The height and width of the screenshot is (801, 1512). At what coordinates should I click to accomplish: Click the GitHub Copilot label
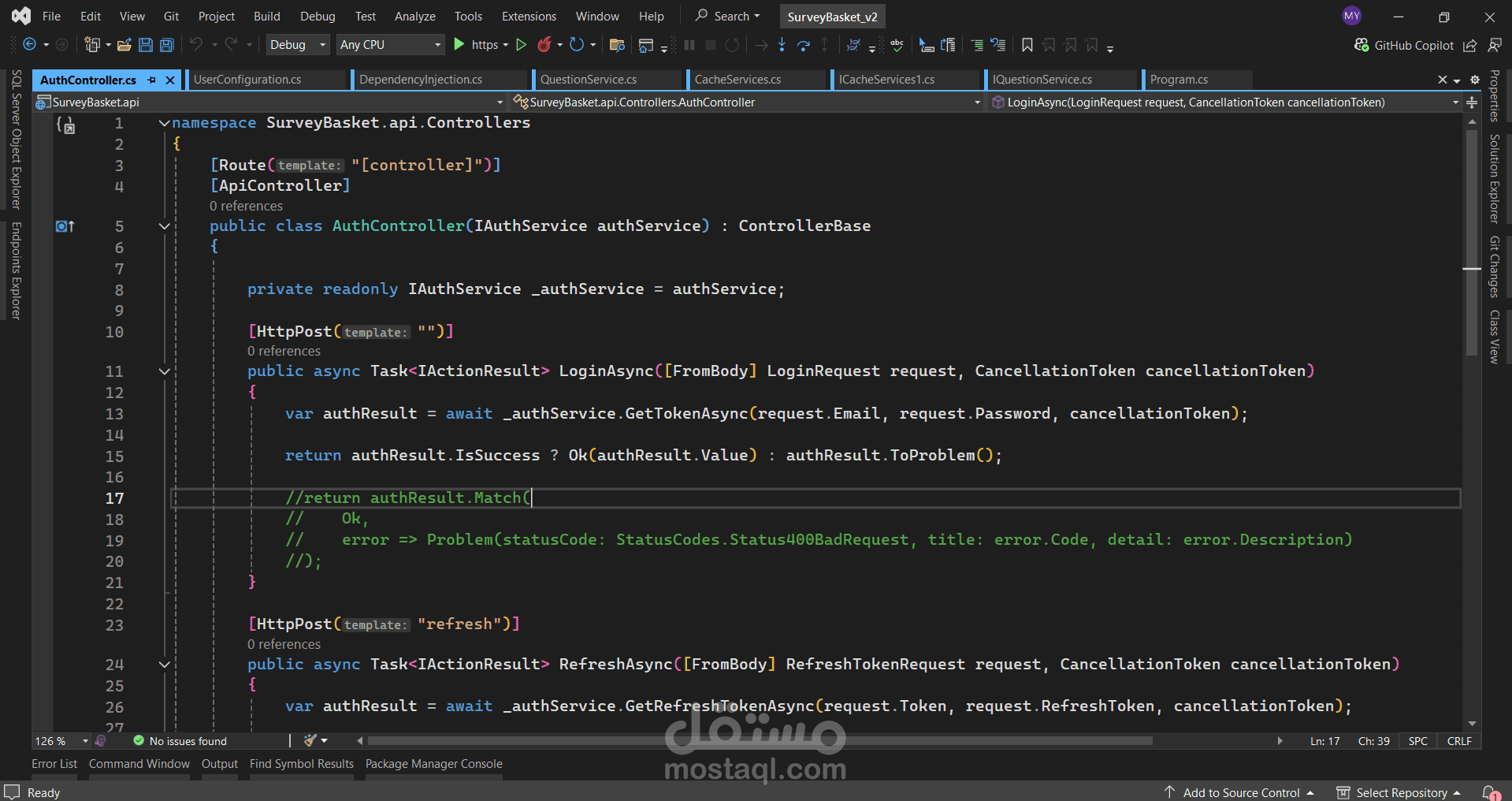pyautogui.click(x=1414, y=46)
